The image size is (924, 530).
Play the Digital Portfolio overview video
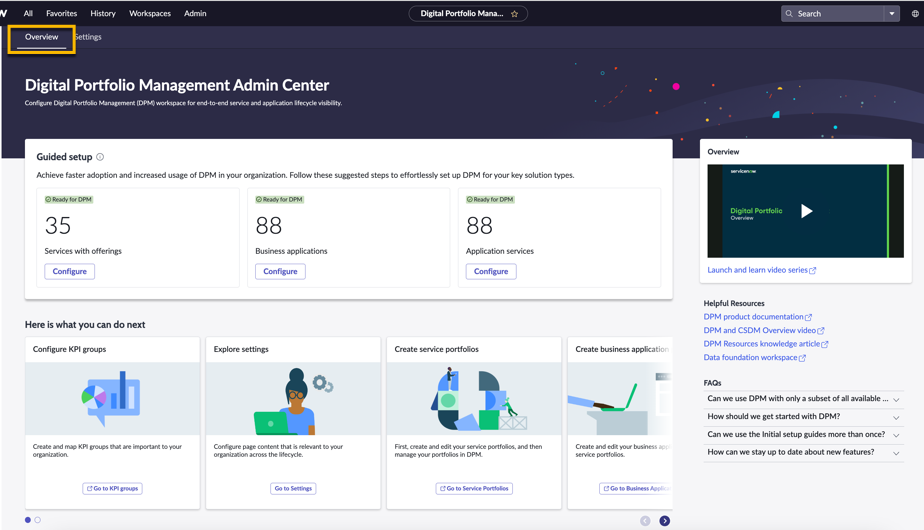(806, 211)
